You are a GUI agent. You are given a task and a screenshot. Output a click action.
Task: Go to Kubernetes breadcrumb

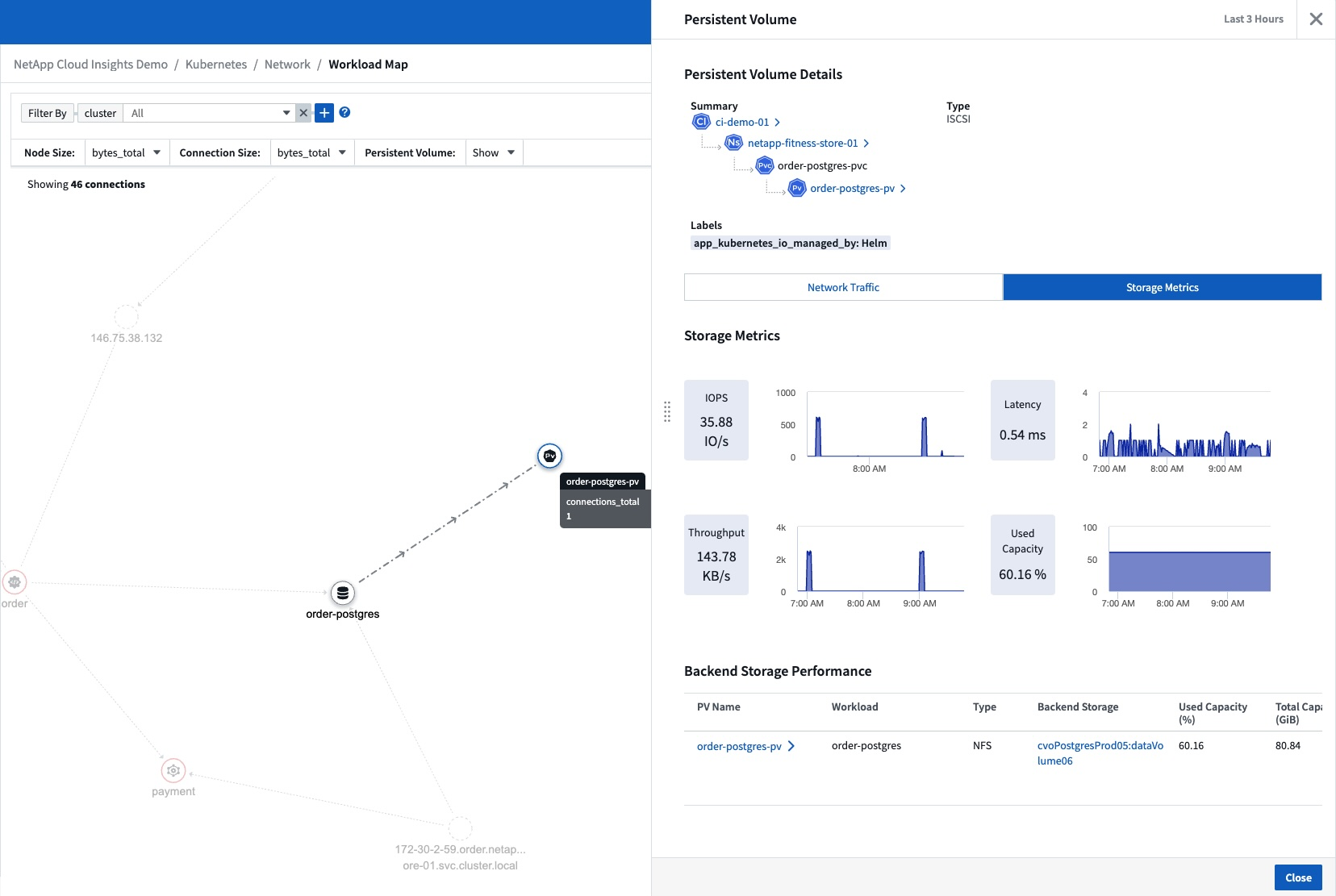tap(216, 65)
